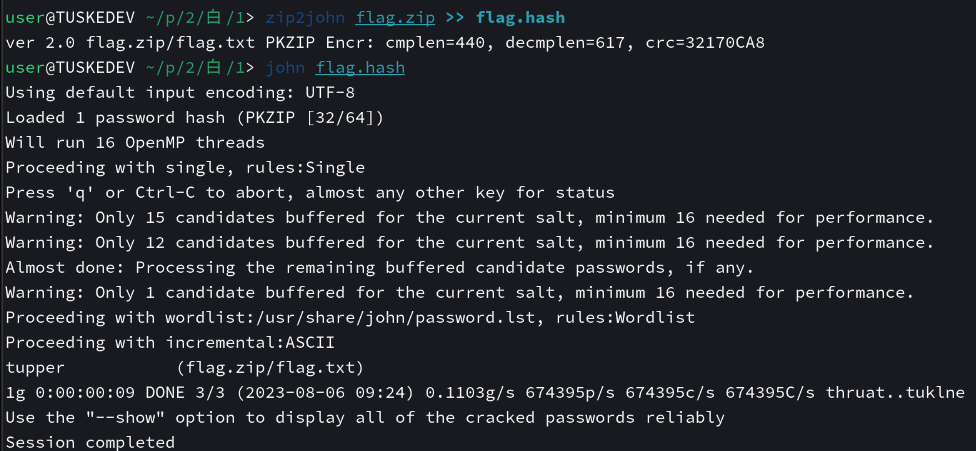976x451 pixels.
Task: Click the "Session completed" line
Action: (90, 442)
